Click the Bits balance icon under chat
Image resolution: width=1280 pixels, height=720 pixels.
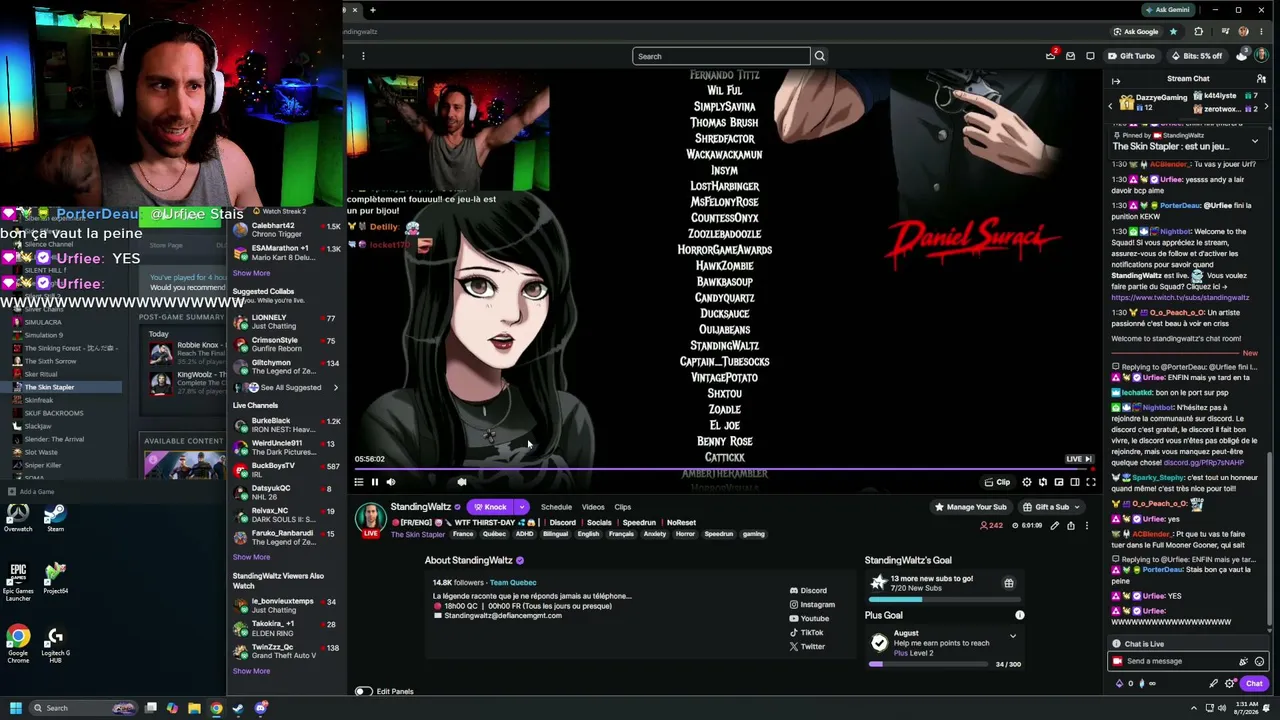tap(1119, 684)
